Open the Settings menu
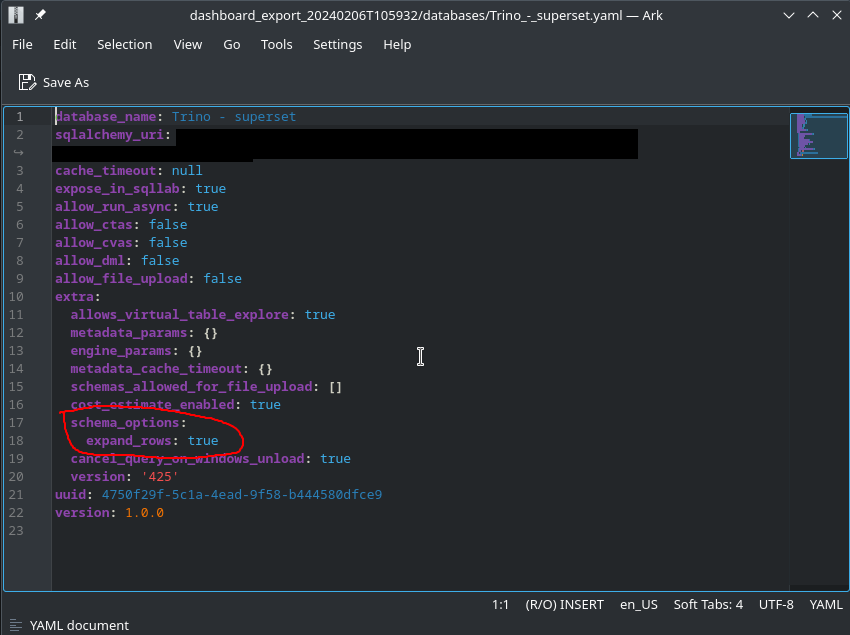This screenshot has height=635, width=850. [x=337, y=44]
